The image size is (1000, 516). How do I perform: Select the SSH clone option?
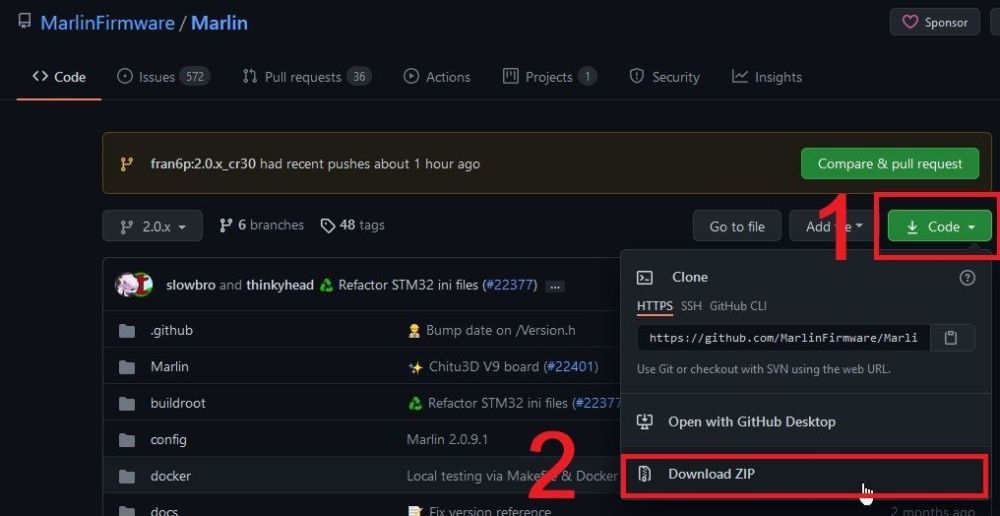coord(691,306)
